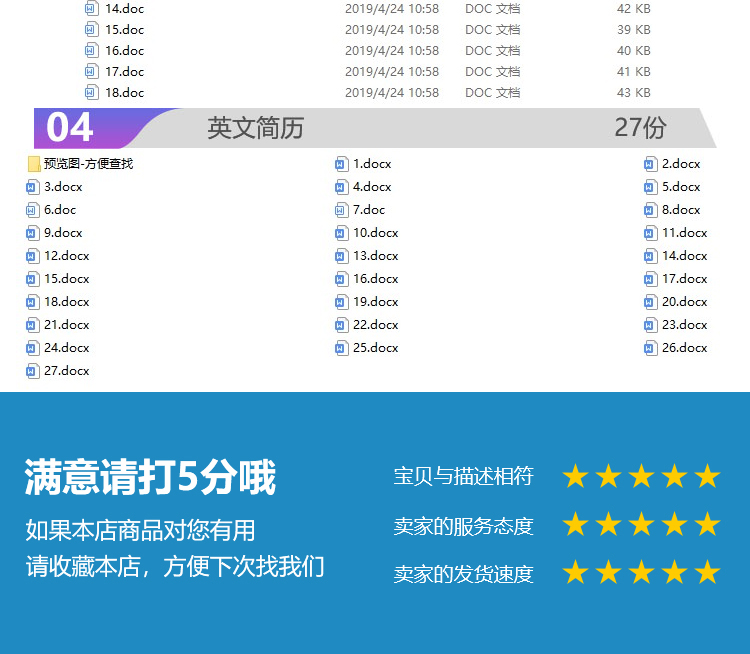Select the 18.doc file icon

tap(91, 93)
